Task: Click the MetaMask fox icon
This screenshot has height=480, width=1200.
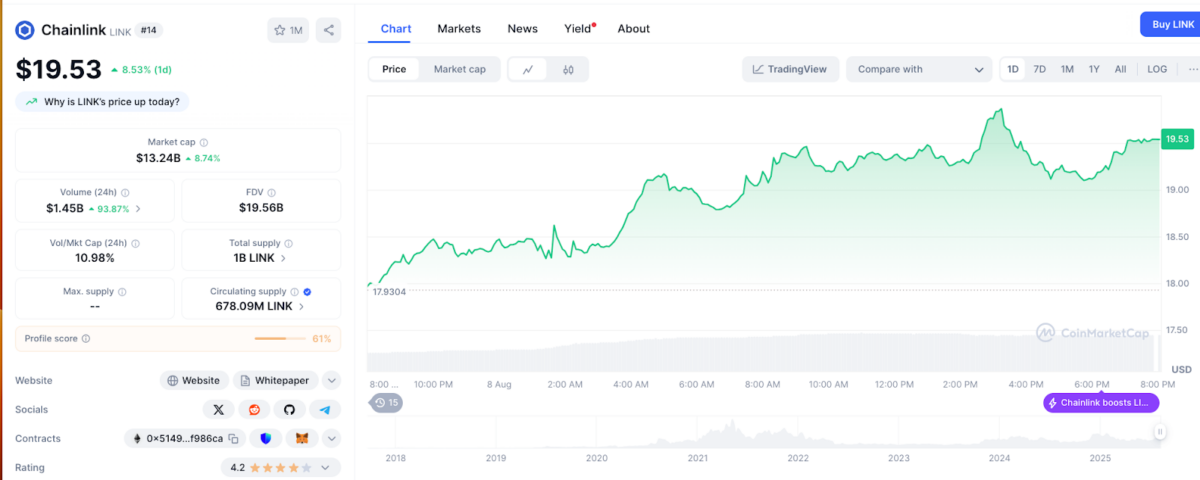Action: coord(302,438)
